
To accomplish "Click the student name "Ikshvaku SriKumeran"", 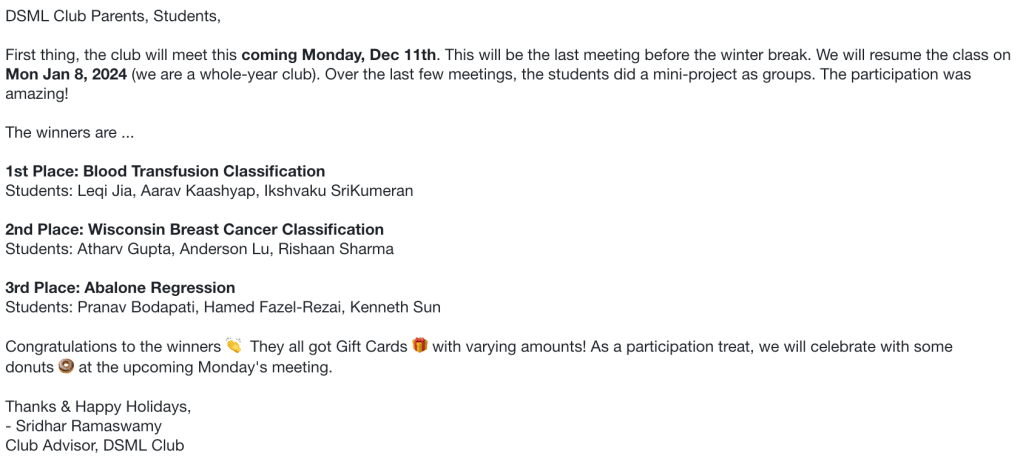I will (x=338, y=190).
